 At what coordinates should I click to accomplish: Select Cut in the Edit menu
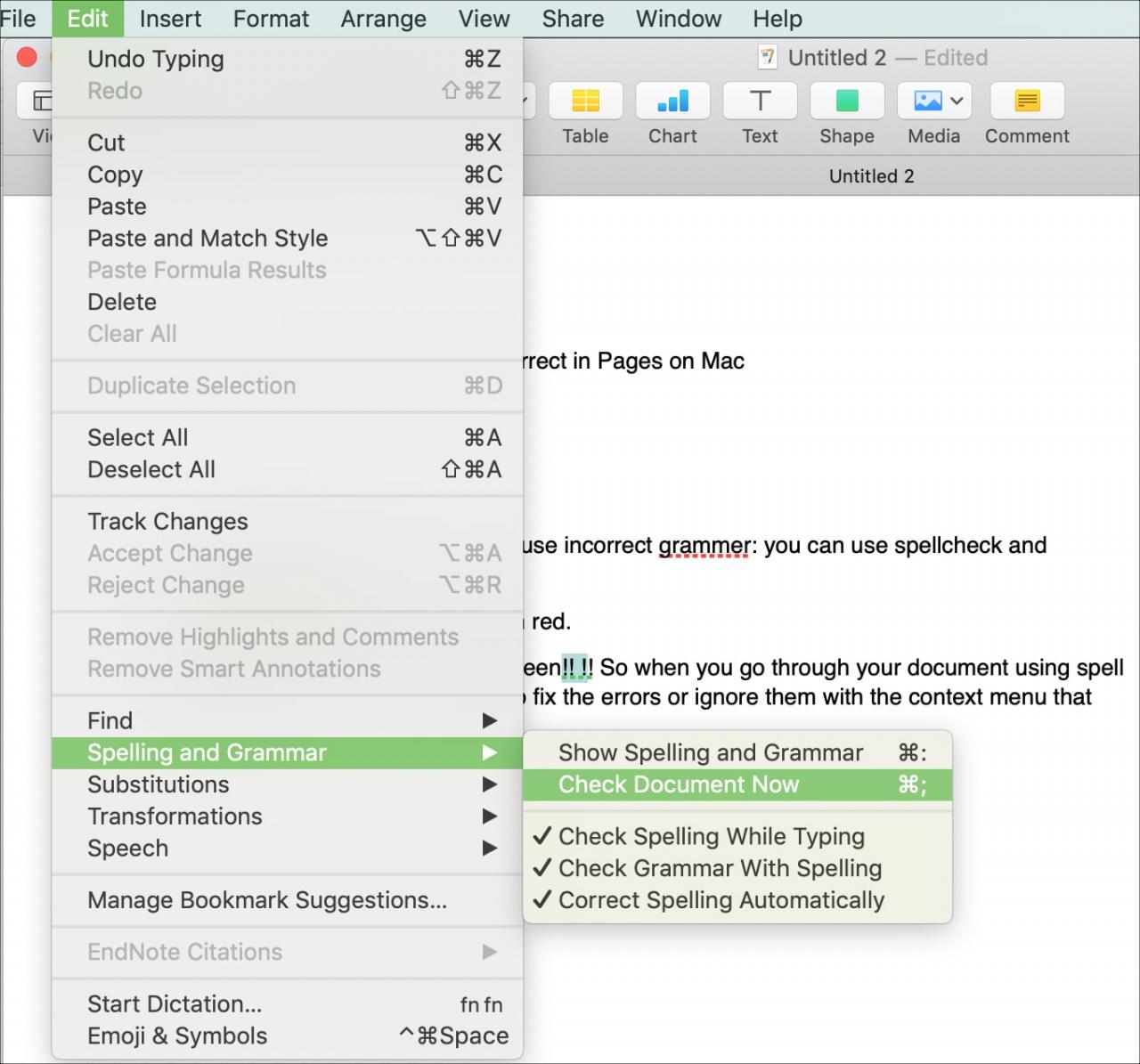287,142
